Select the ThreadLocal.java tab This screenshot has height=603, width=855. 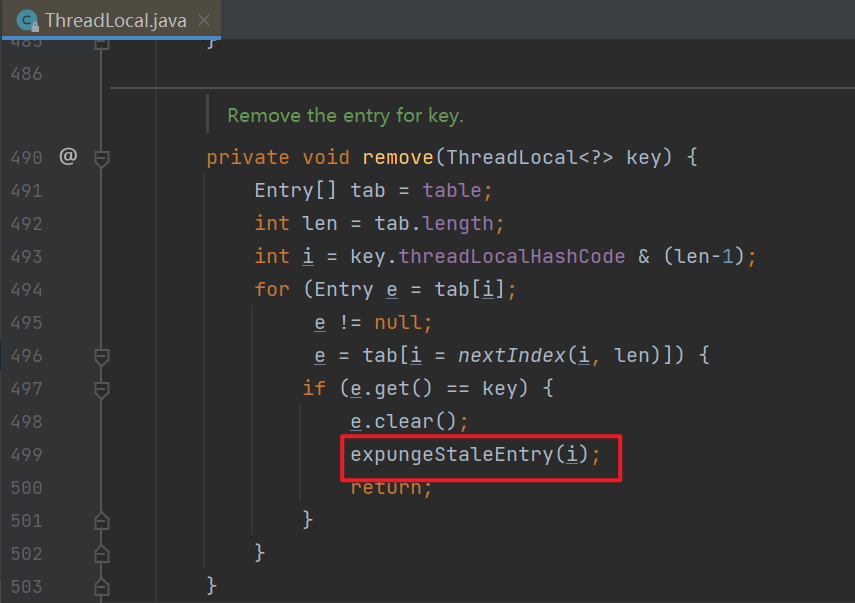click(115, 20)
